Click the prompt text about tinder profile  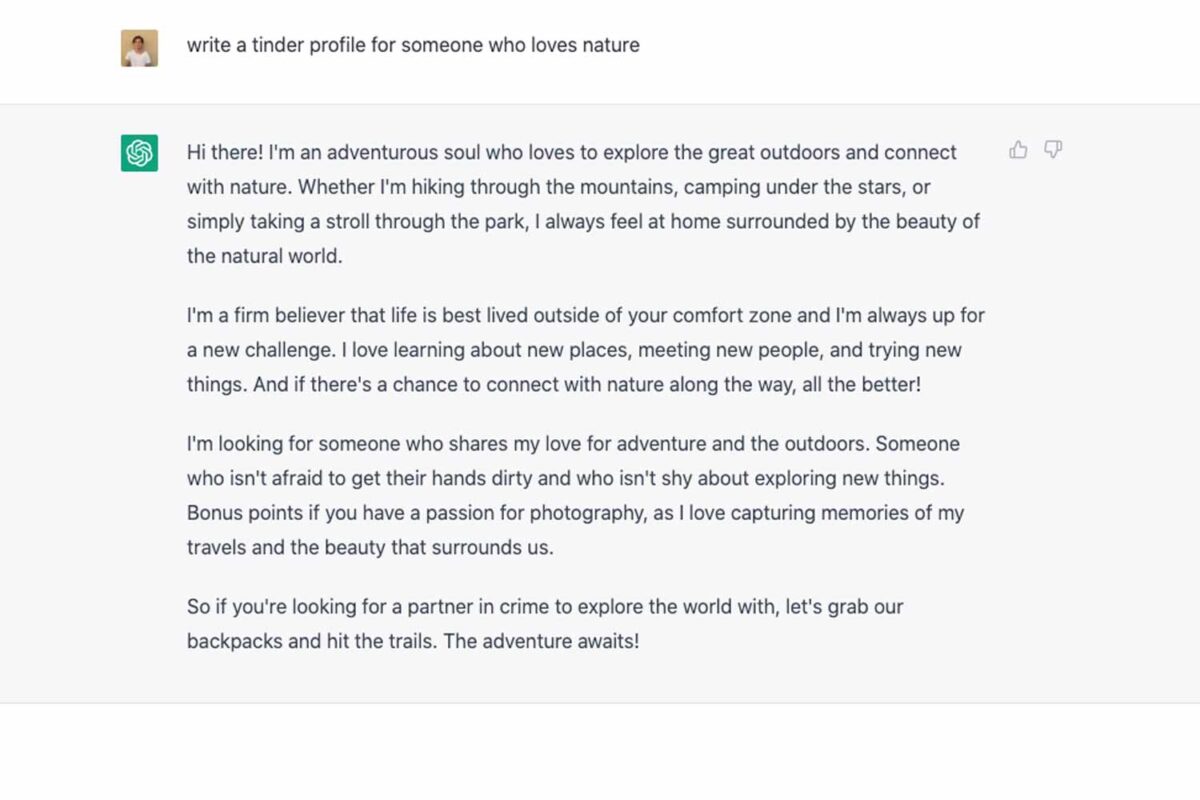pos(413,45)
